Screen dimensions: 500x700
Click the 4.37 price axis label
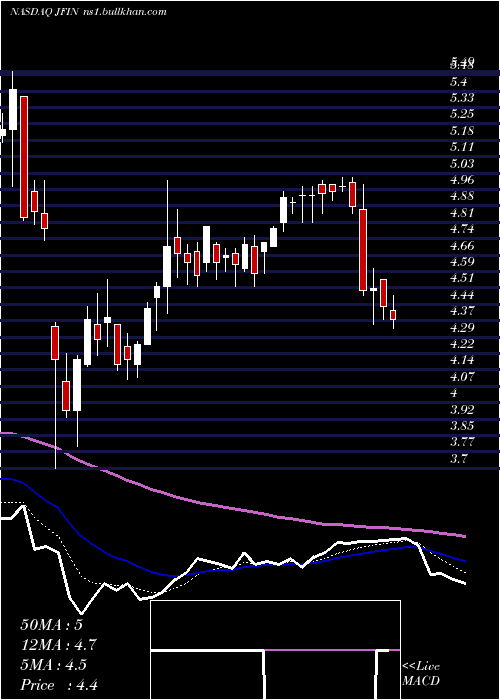pyautogui.click(x=462, y=311)
